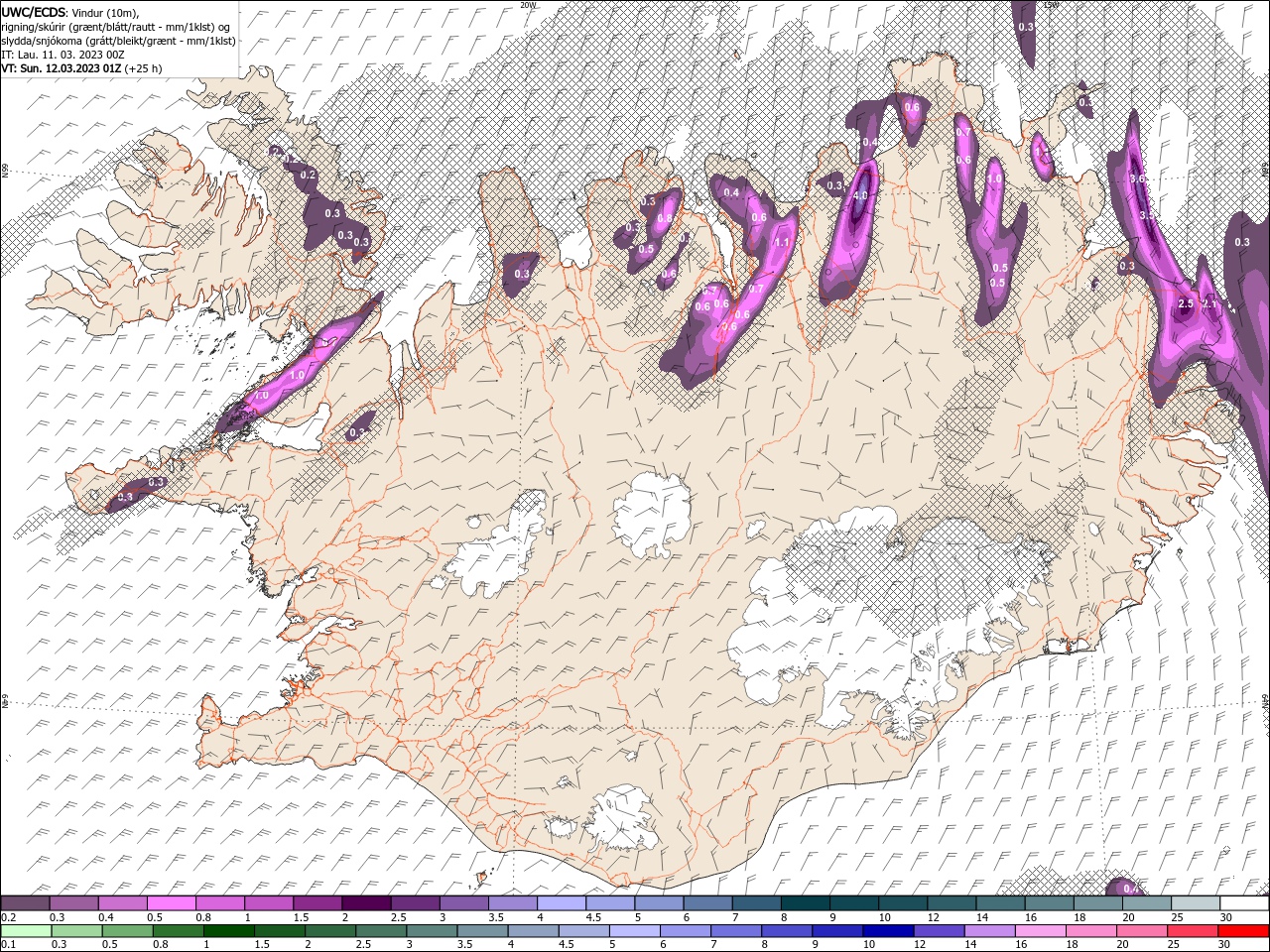Image resolution: width=1270 pixels, height=952 pixels.
Task: Pick the bright pink swatch between 0.5 and 0.8
Action: [x=172, y=903]
